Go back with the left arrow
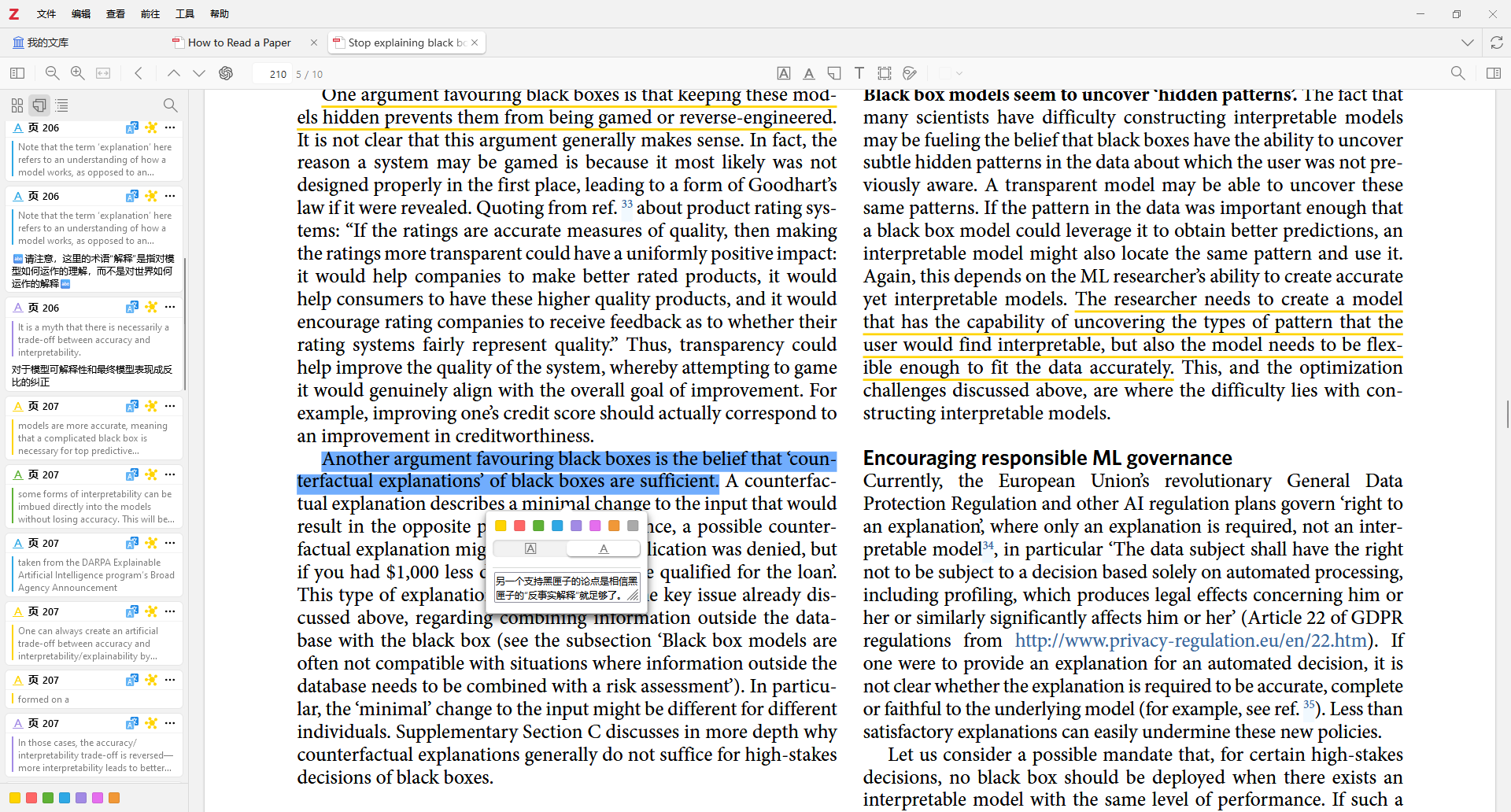The width and height of the screenshot is (1511, 812). (139, 73)
